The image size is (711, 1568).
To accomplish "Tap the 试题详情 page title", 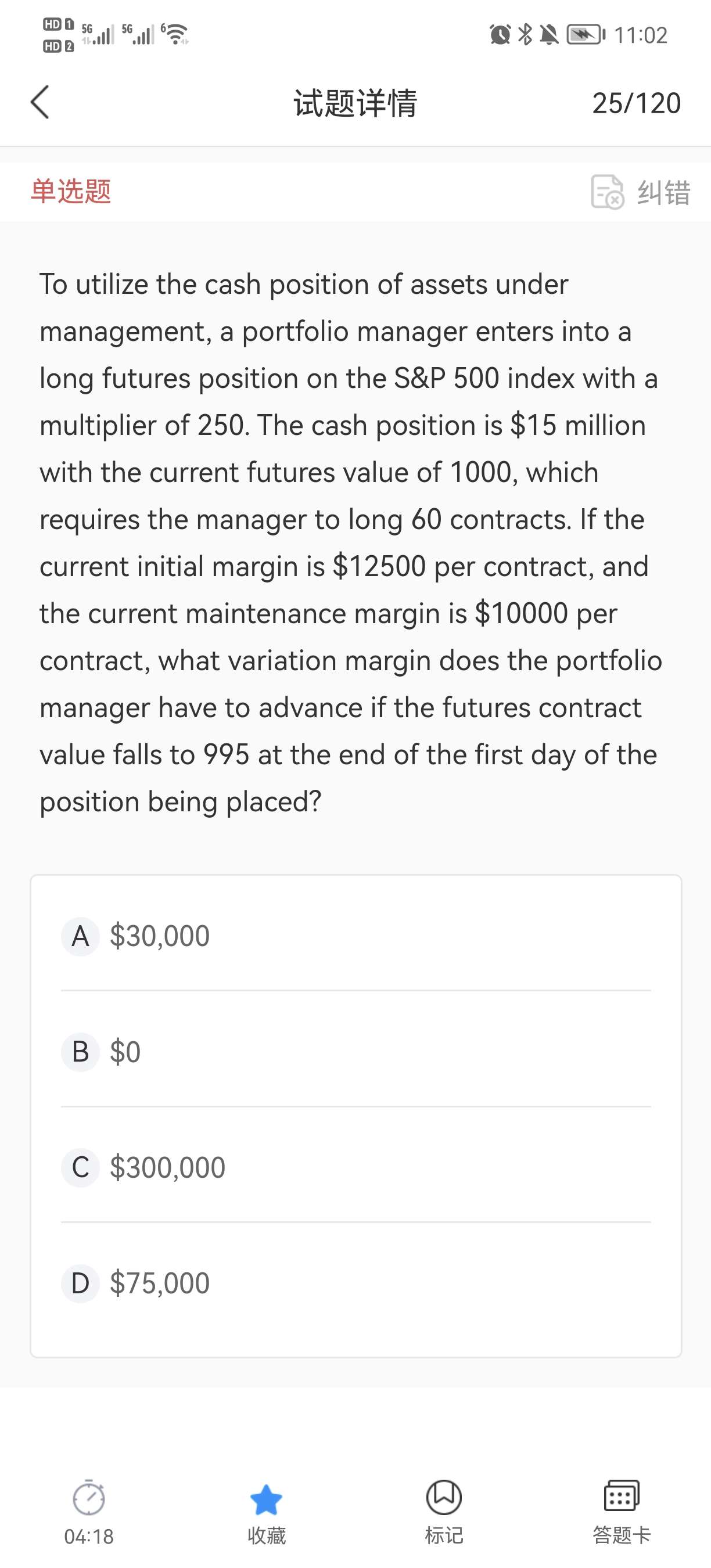I will (x=355, y=103).
